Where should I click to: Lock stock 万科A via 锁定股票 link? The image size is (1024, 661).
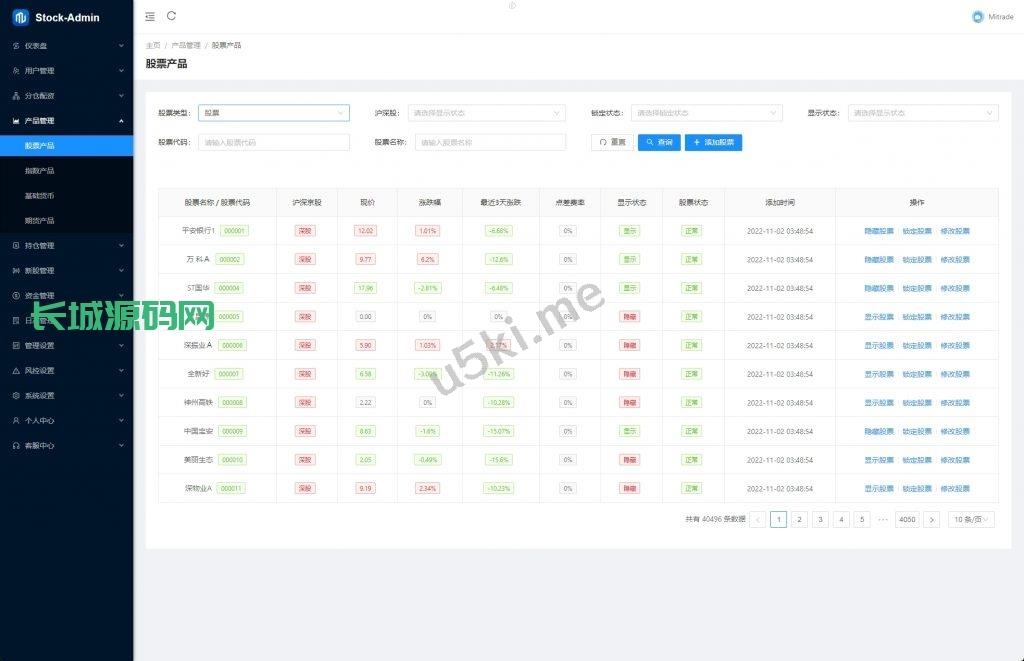tap(916, 259)
